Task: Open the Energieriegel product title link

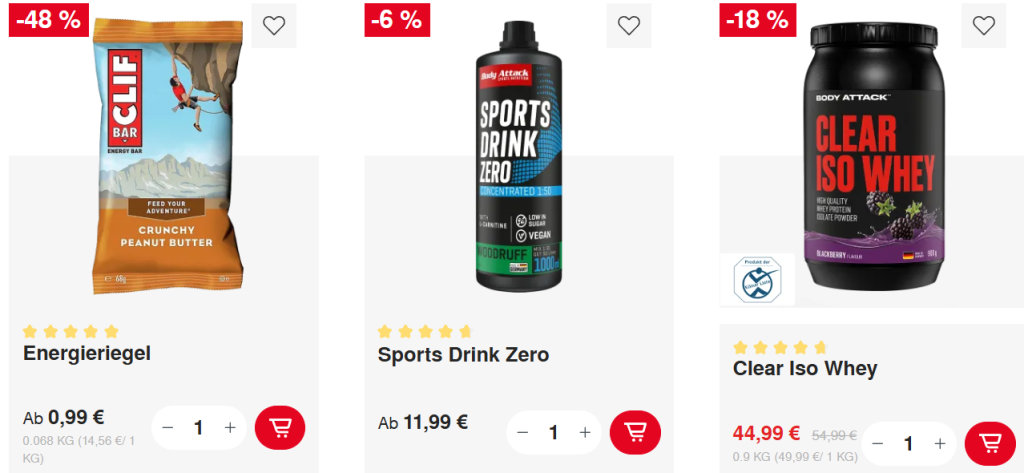Action: [x=87, y=353]
